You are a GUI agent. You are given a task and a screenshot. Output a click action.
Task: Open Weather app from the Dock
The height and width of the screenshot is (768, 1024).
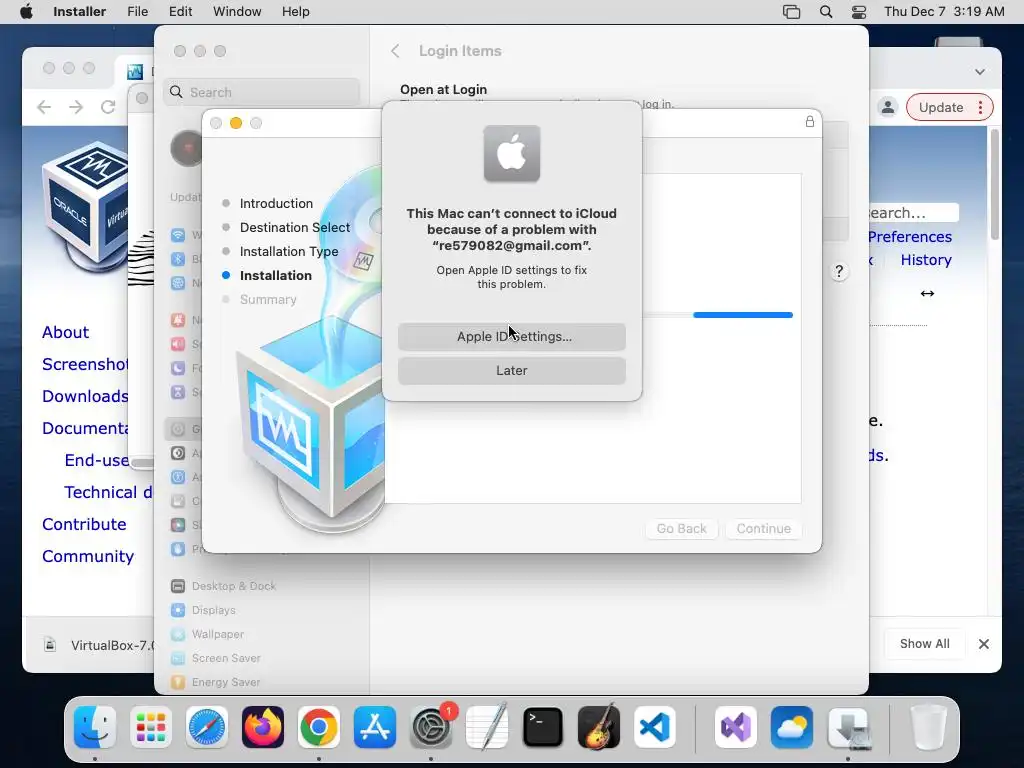click(792, 727)
